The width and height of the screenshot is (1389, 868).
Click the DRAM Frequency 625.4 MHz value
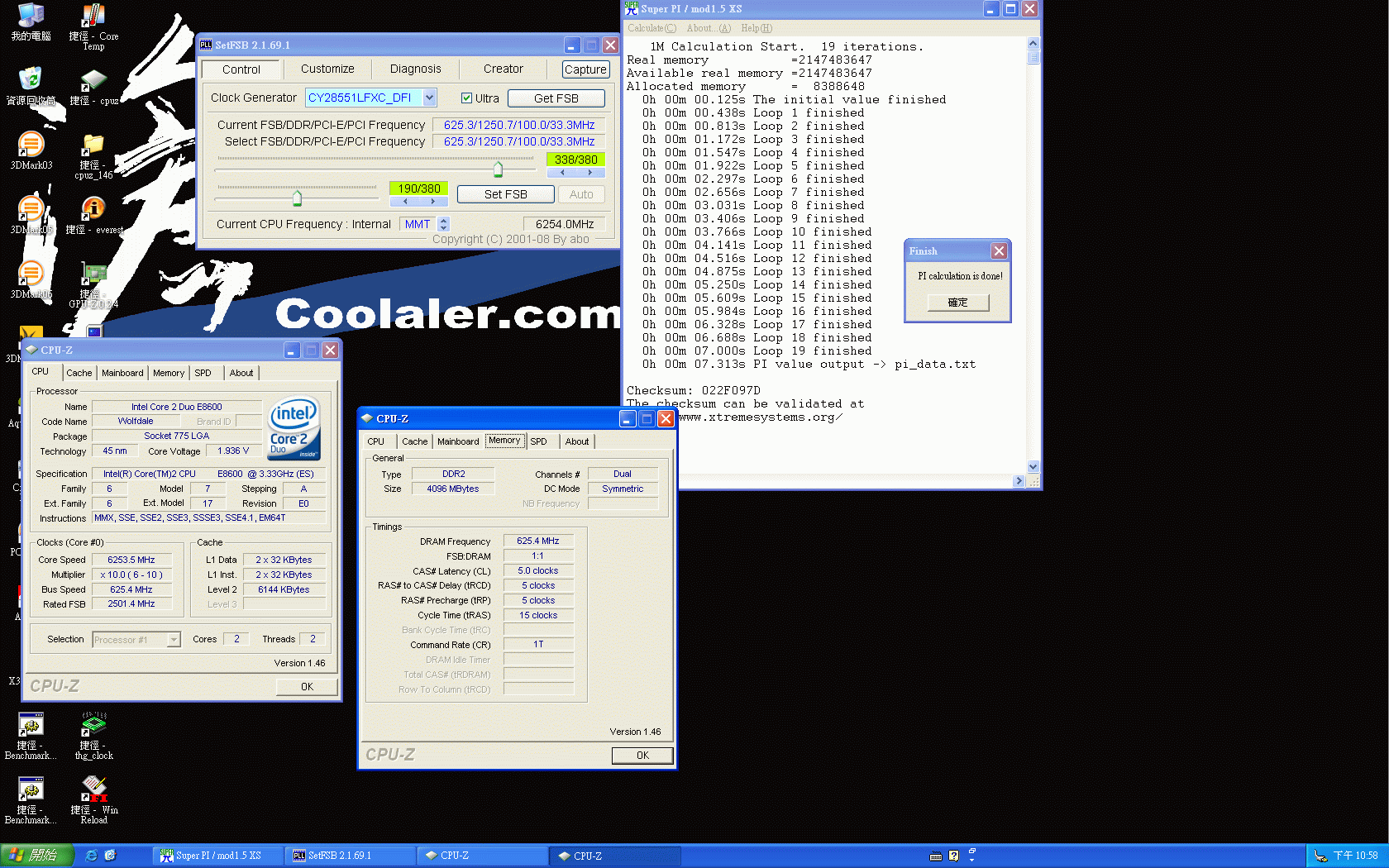pyautogui.click(x=538, y=541)
